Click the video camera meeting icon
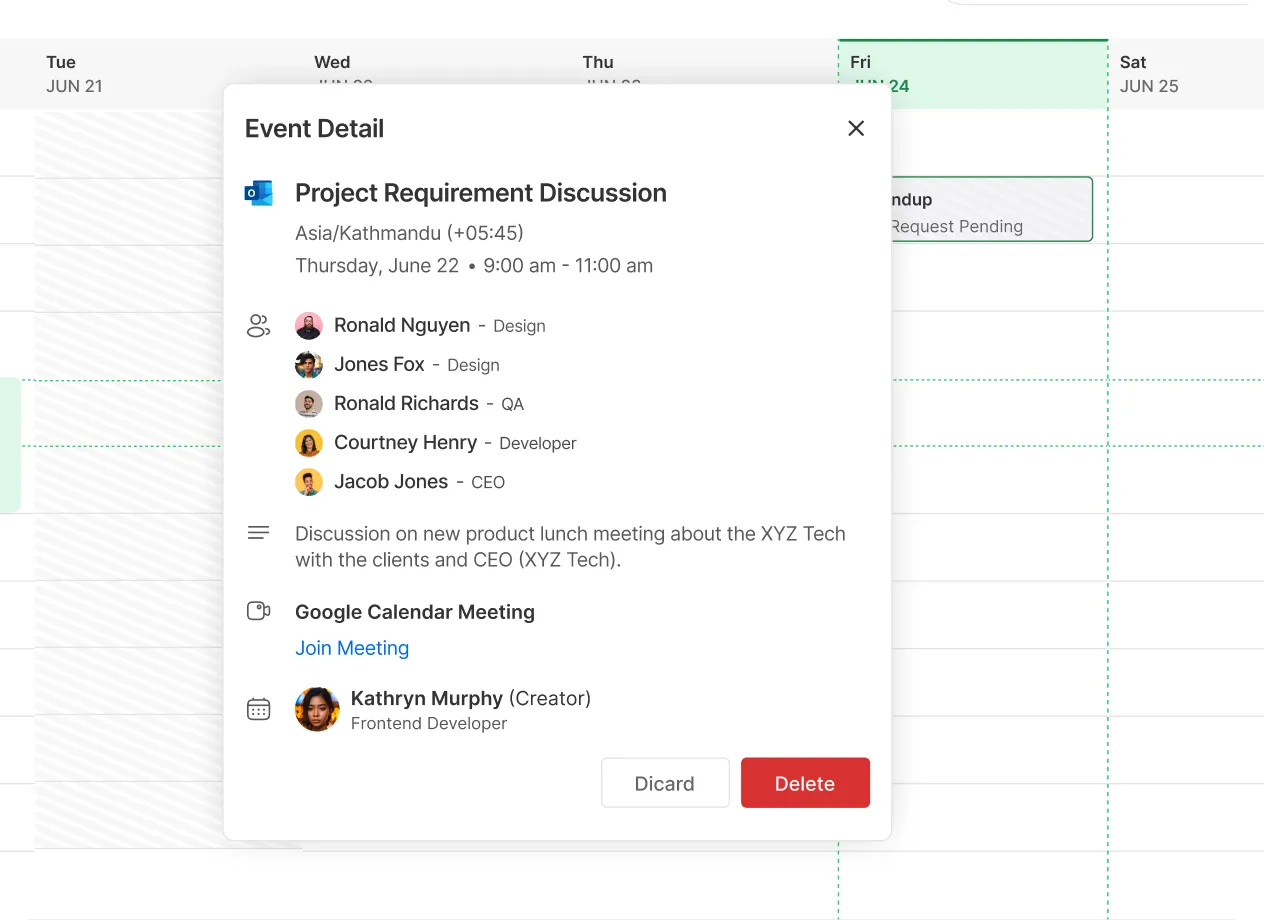 point(259,611)
